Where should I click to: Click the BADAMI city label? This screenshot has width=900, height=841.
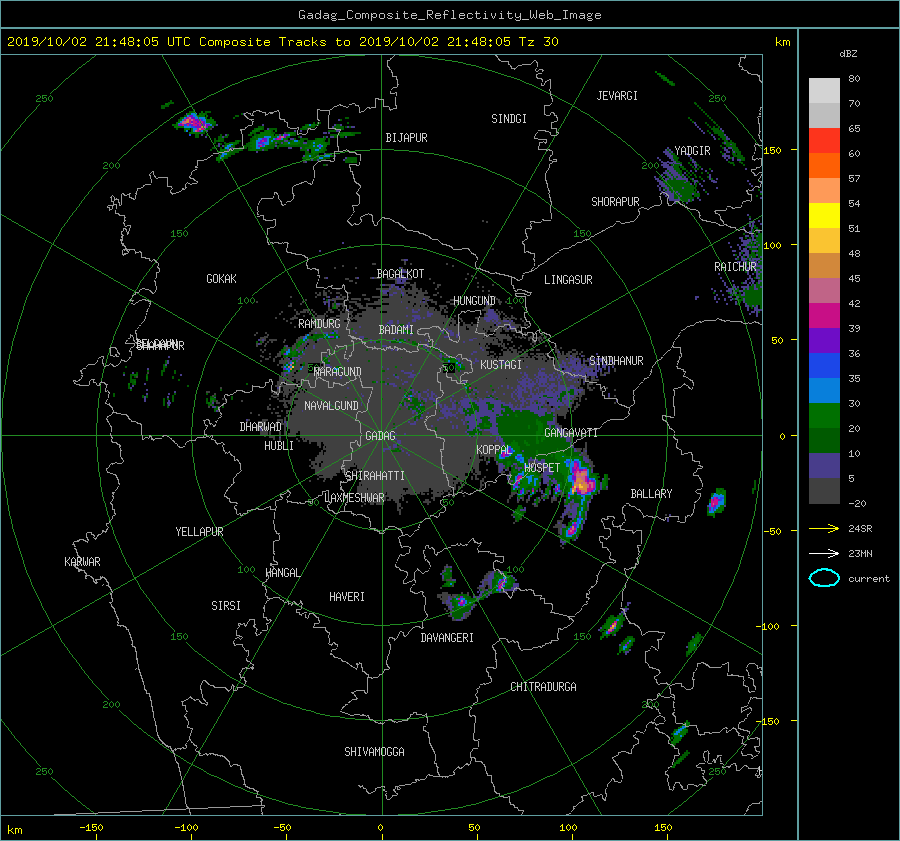pos(396,330)
